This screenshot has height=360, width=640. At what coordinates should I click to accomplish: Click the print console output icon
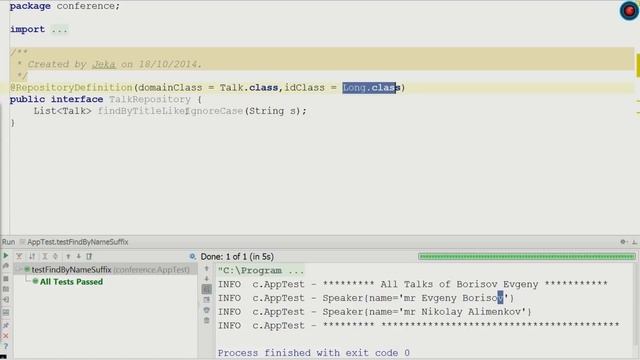(x=207, y=310)
